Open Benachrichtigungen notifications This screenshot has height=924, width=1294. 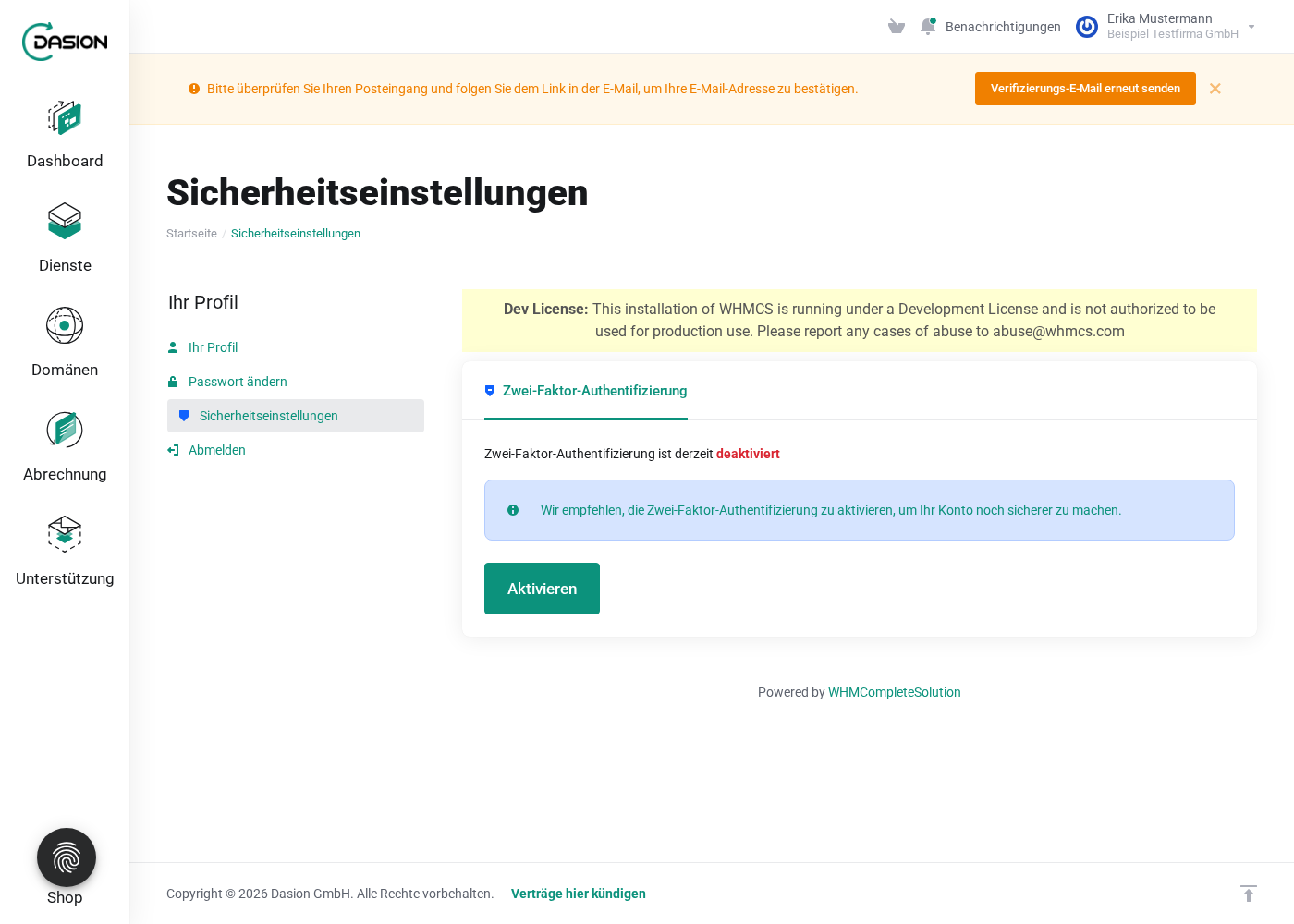pyautogui.click(x=1003, y=27)
